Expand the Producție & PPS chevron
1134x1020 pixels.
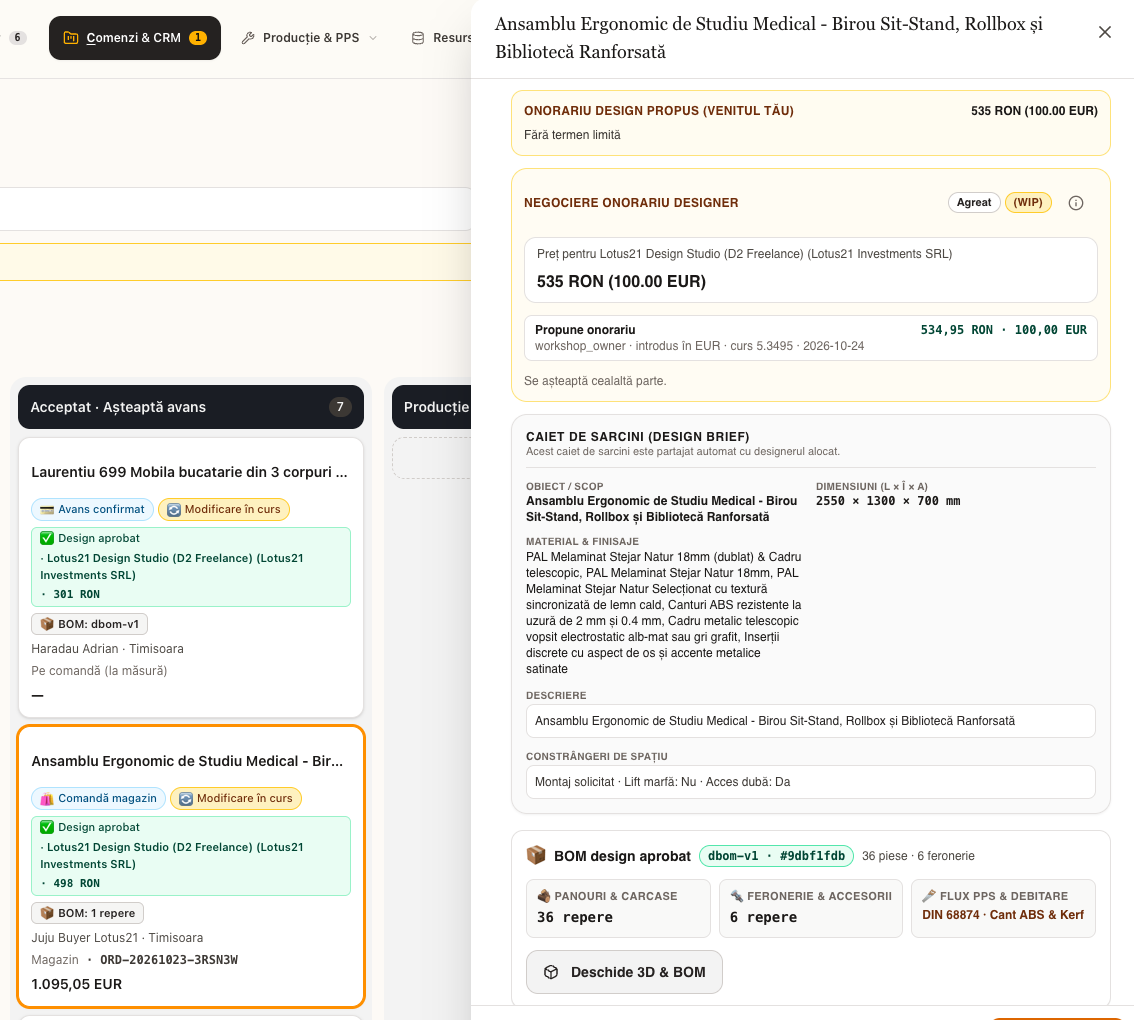(x=373, y=38)
